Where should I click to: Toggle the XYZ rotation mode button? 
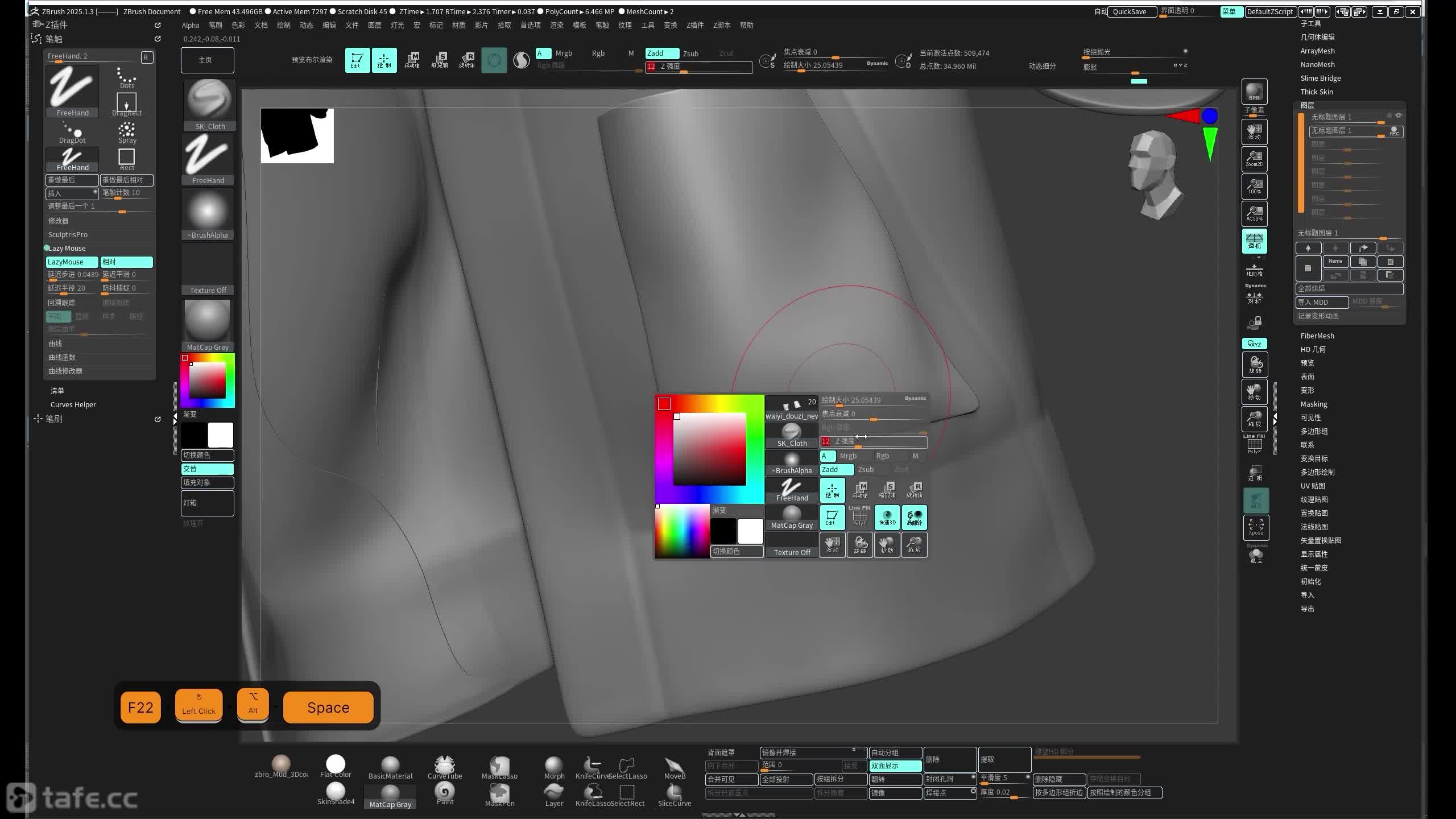1254,344
